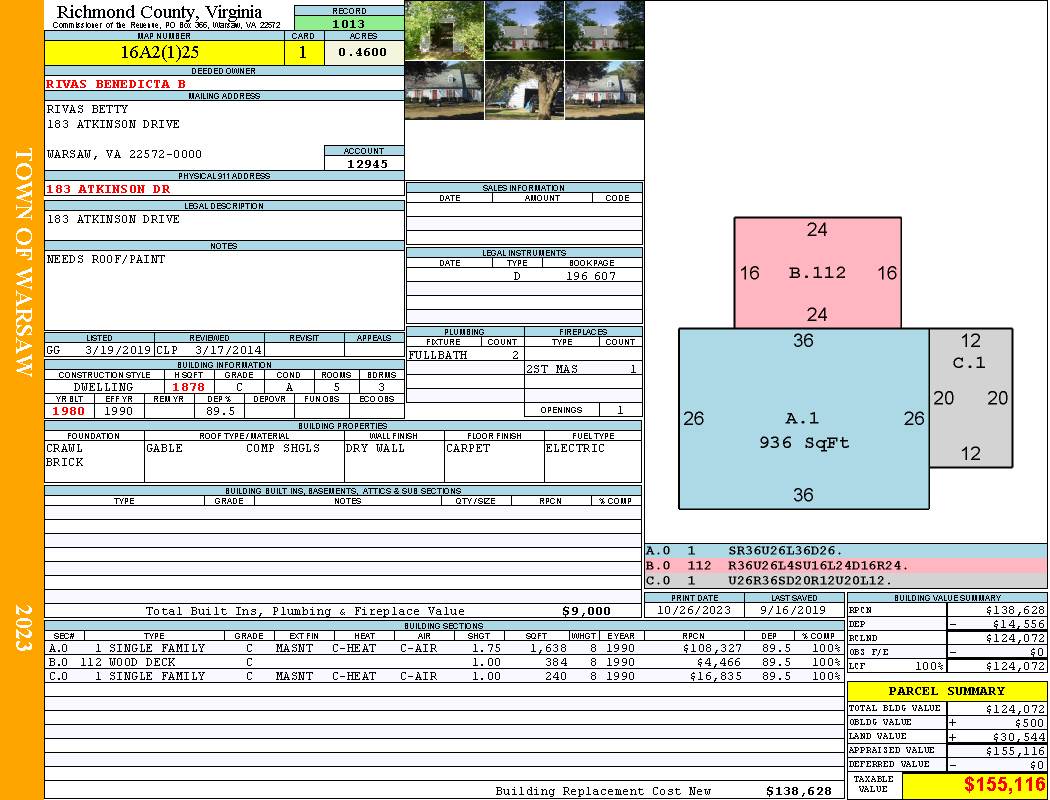This screenshot has width=1050, height=800.
Task: Click the SALES INFORMATION header
Action: [x=524, y=188]
